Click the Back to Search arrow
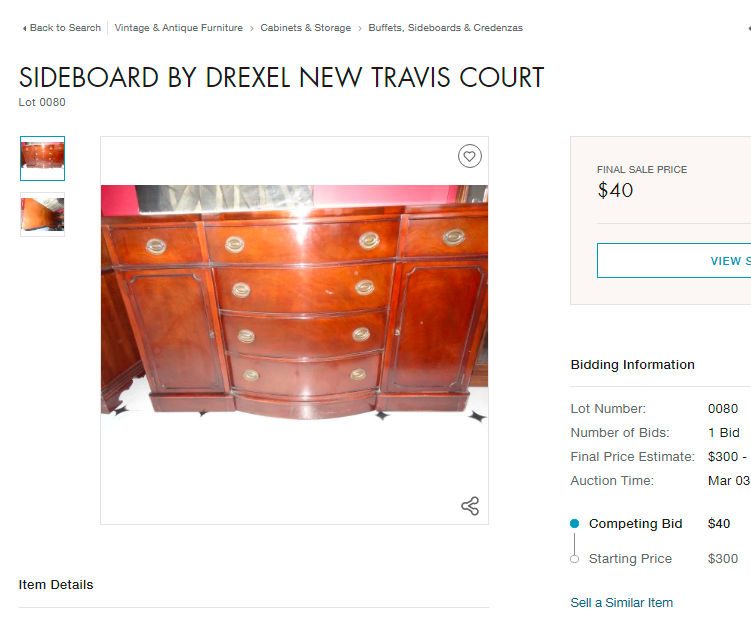The image size is (751, 619). tap(24, 28)
